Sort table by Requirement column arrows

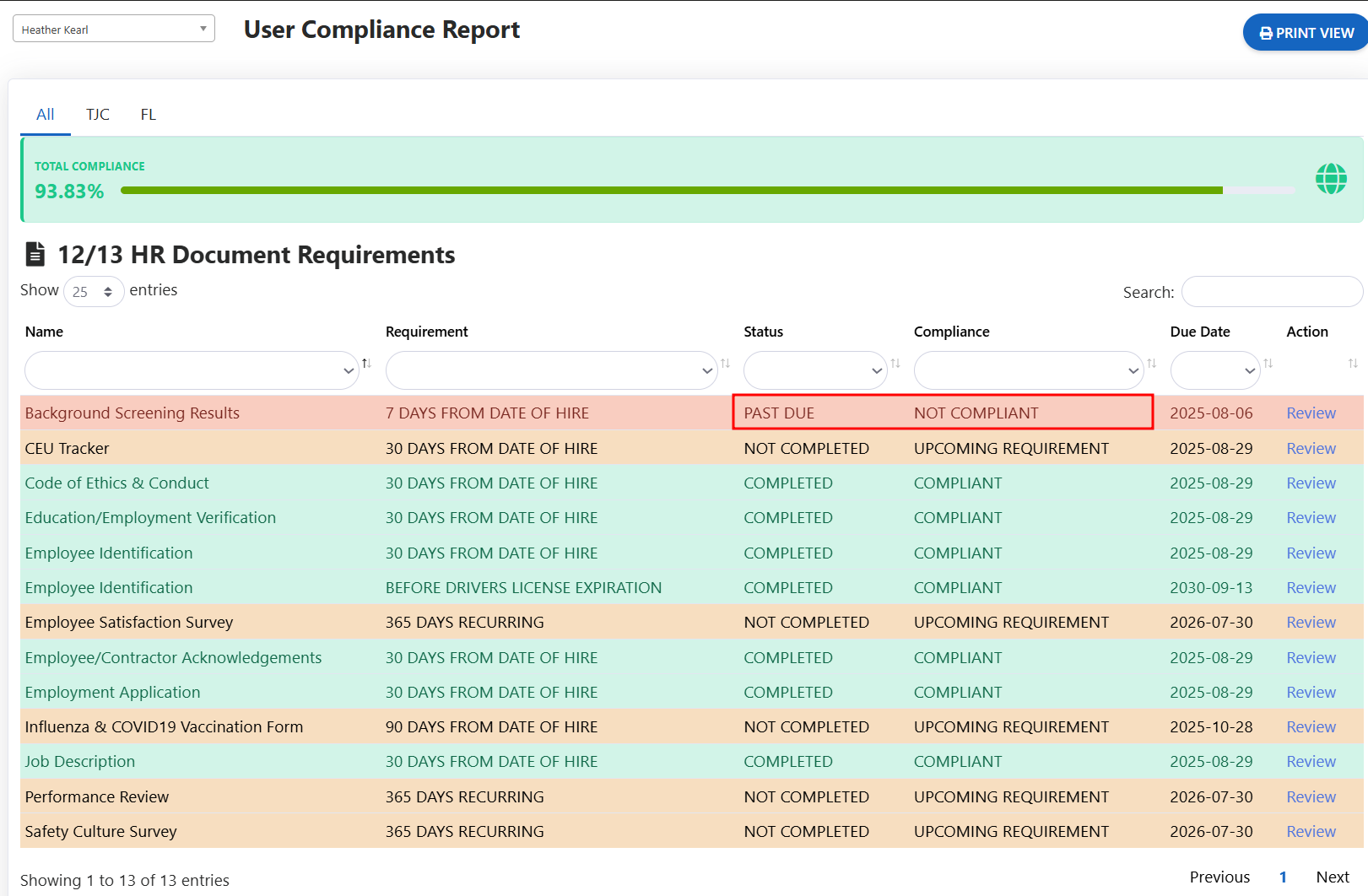point(725,364)
